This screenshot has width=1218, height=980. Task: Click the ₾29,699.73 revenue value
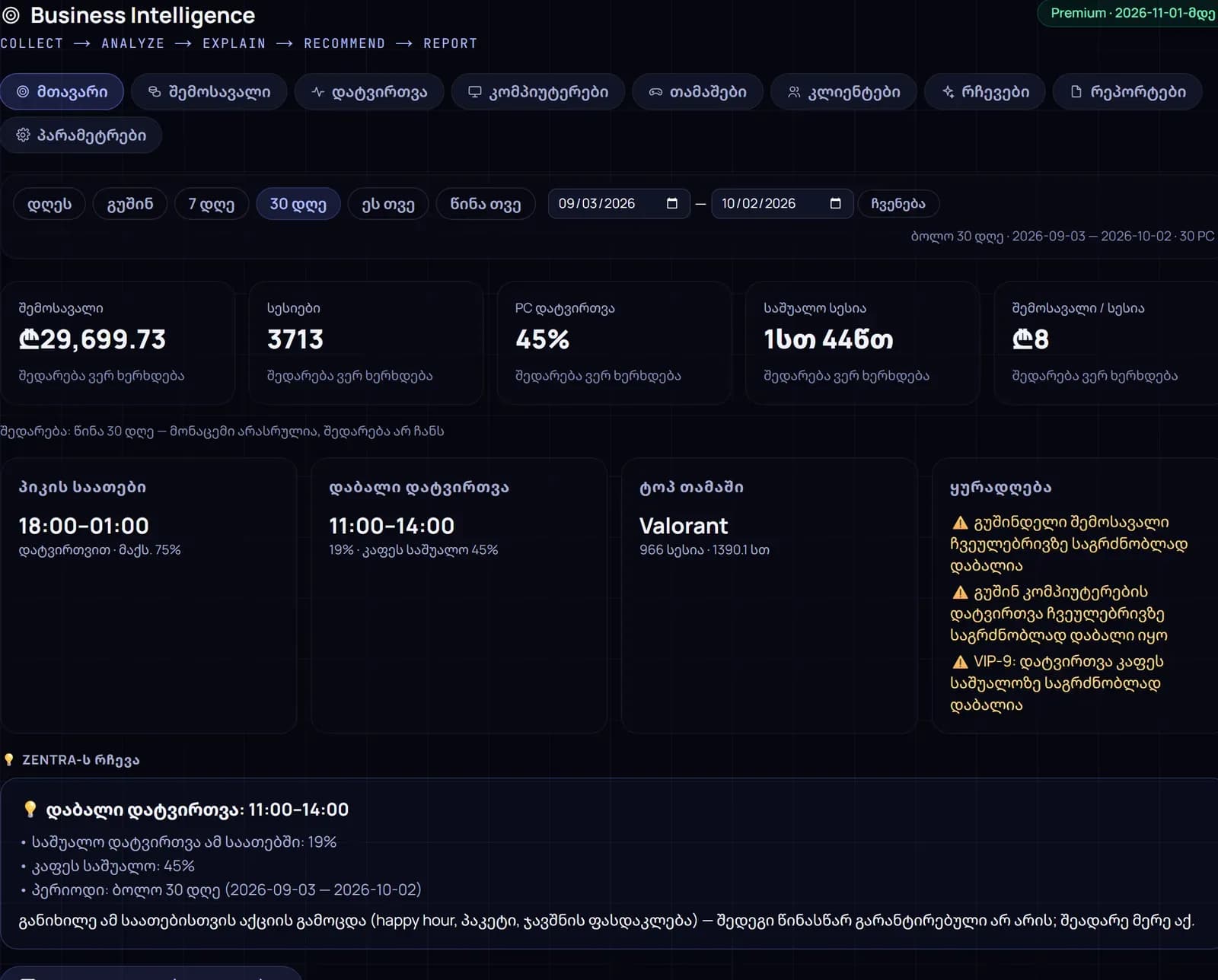pos(92,339)
